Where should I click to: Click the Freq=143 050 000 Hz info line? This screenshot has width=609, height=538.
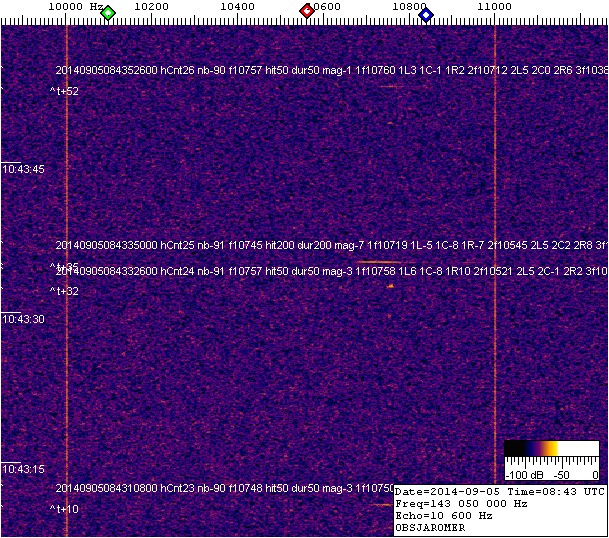coord(461,504)
